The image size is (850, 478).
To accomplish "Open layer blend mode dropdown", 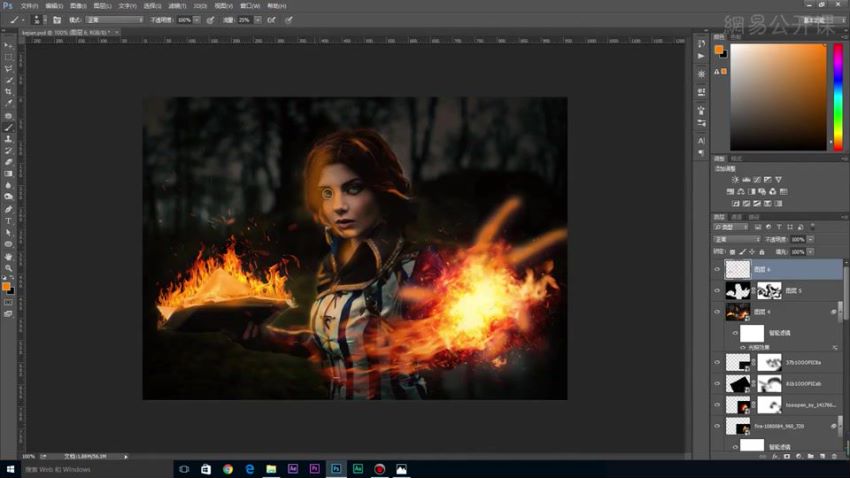I will [x=737, y=239].
